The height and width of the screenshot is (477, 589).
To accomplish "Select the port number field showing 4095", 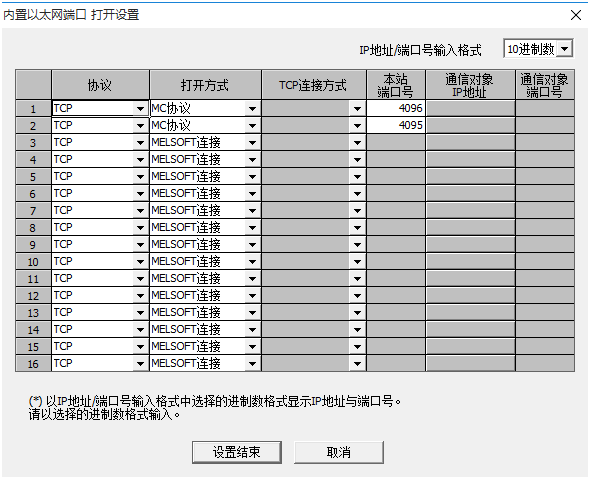I will (x=396, y=125).
